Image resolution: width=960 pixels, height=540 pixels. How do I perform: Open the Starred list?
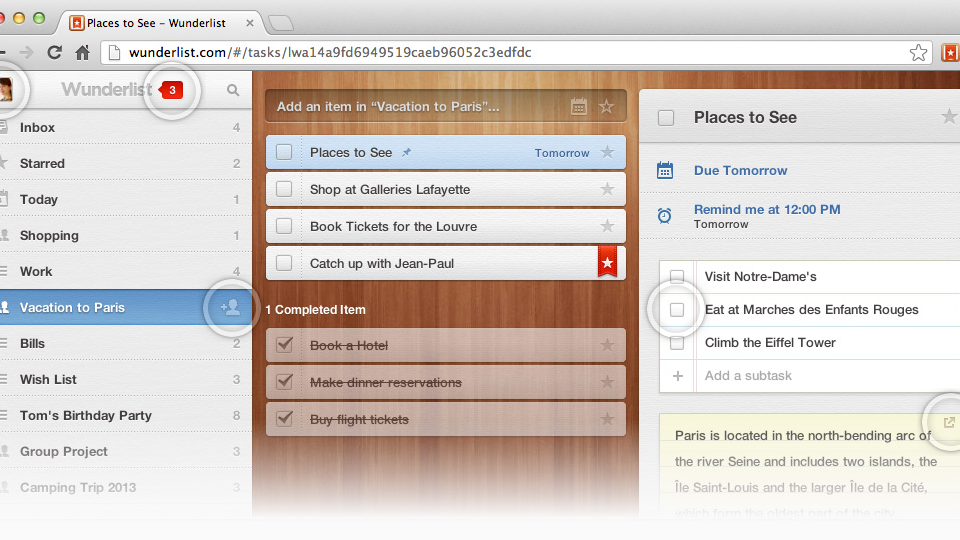coord(126,163)
